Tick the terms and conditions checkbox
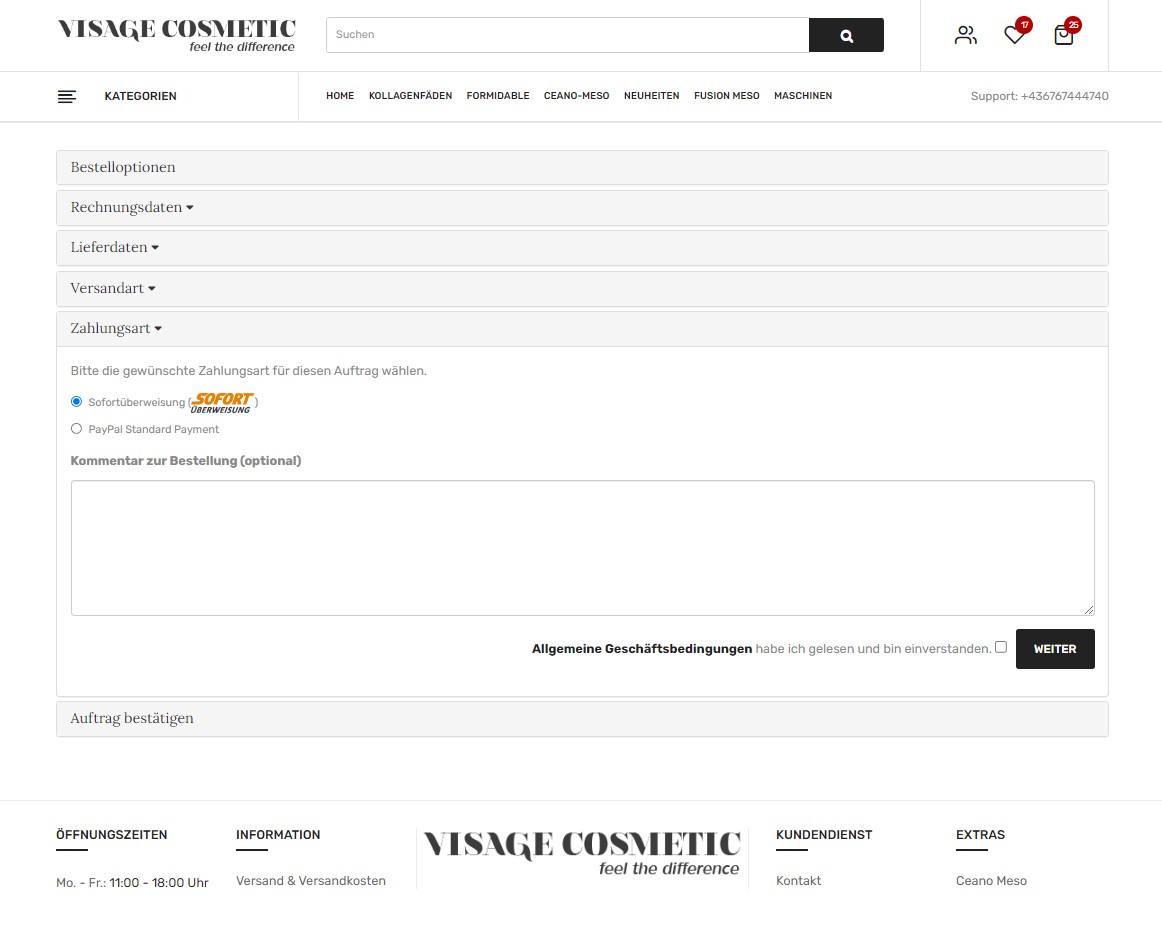This screenshot has width=1162, height=931. tap(1001, 647)
